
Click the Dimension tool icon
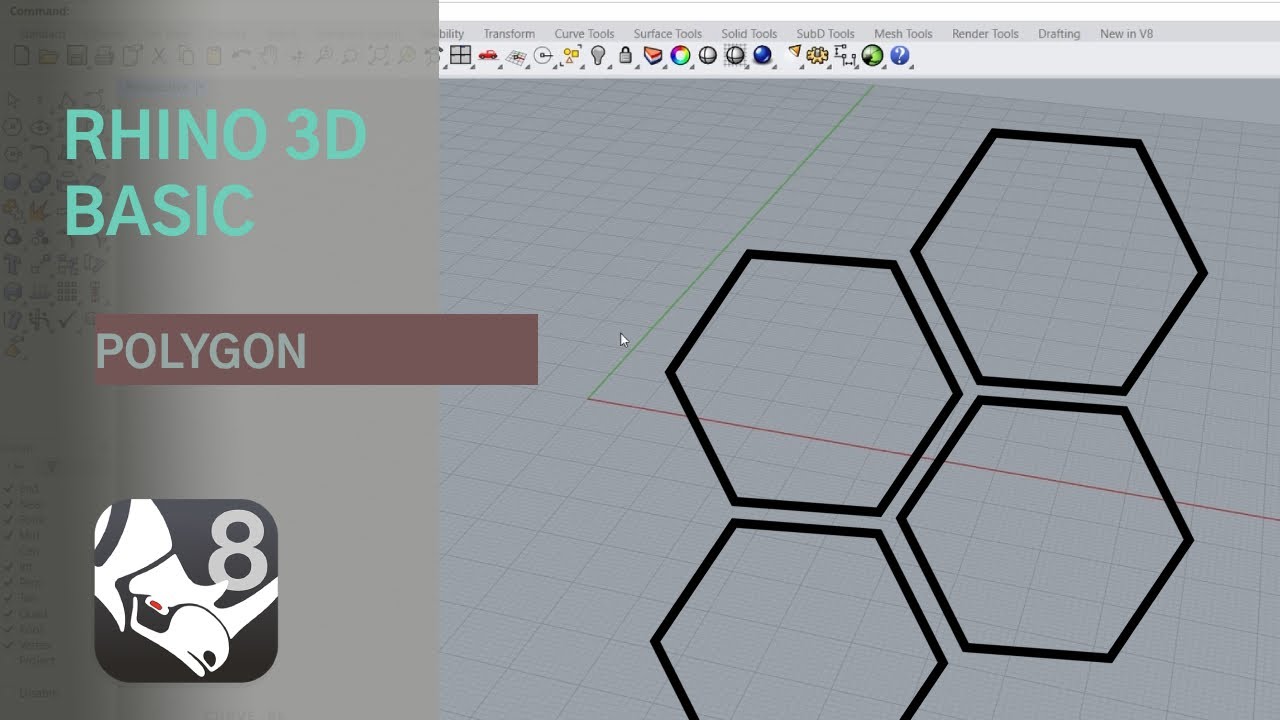(x=845, y=56)
